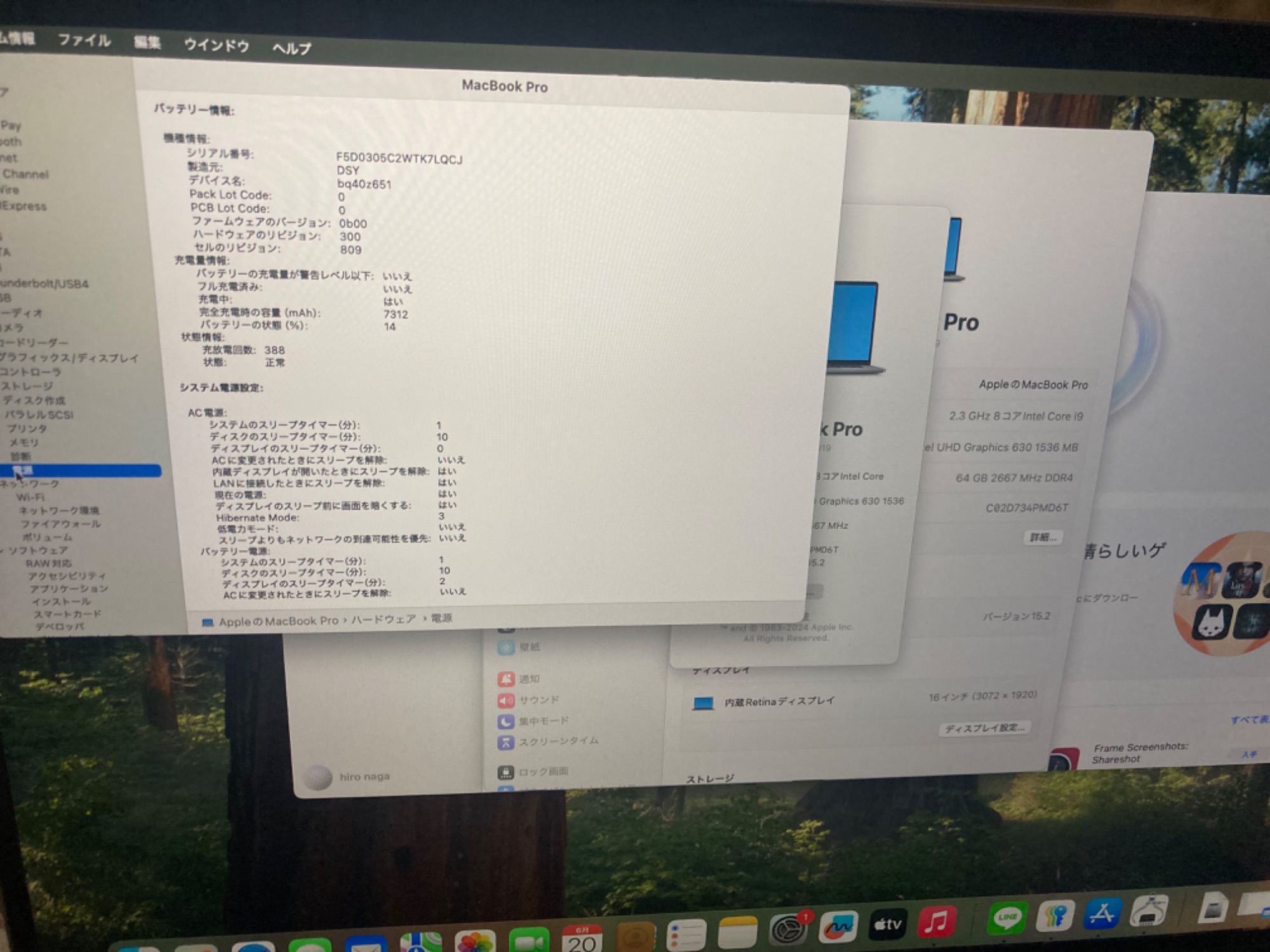The width and height of the screenshot is (1270, 952).
Task: Select スマートカード under software
Action: tap(67, 614)
